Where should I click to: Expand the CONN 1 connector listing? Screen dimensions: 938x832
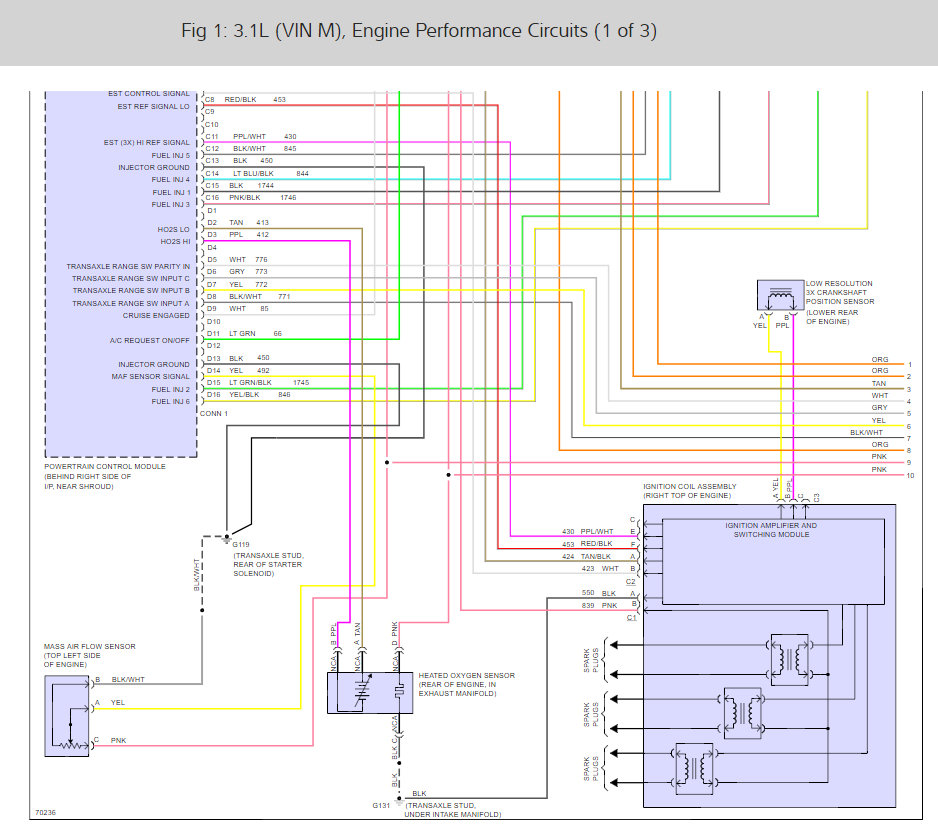(215, 413)
